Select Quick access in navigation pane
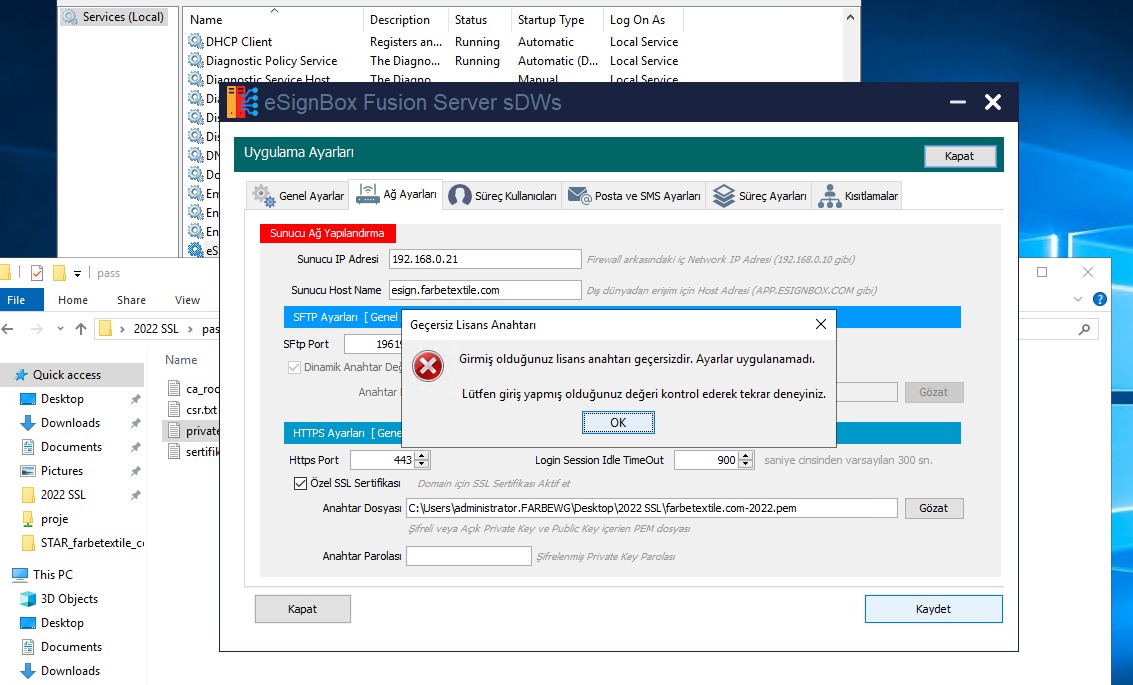This screenshot has height=685, width=1133. (66, 375)
